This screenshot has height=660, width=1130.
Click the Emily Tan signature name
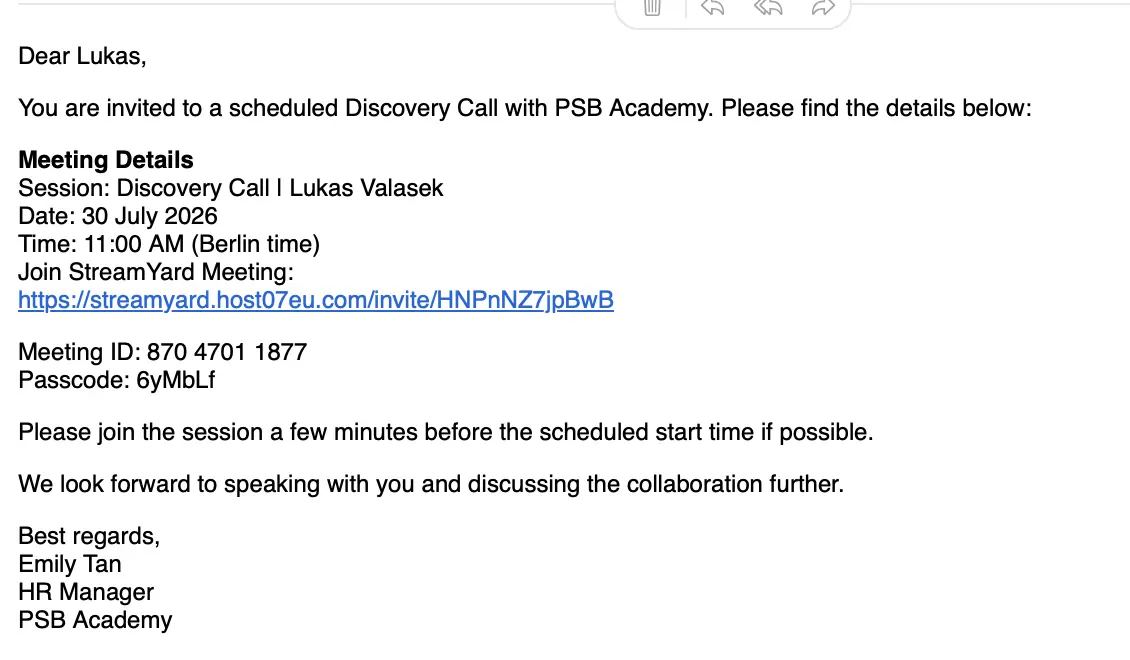tap(70, 564)
